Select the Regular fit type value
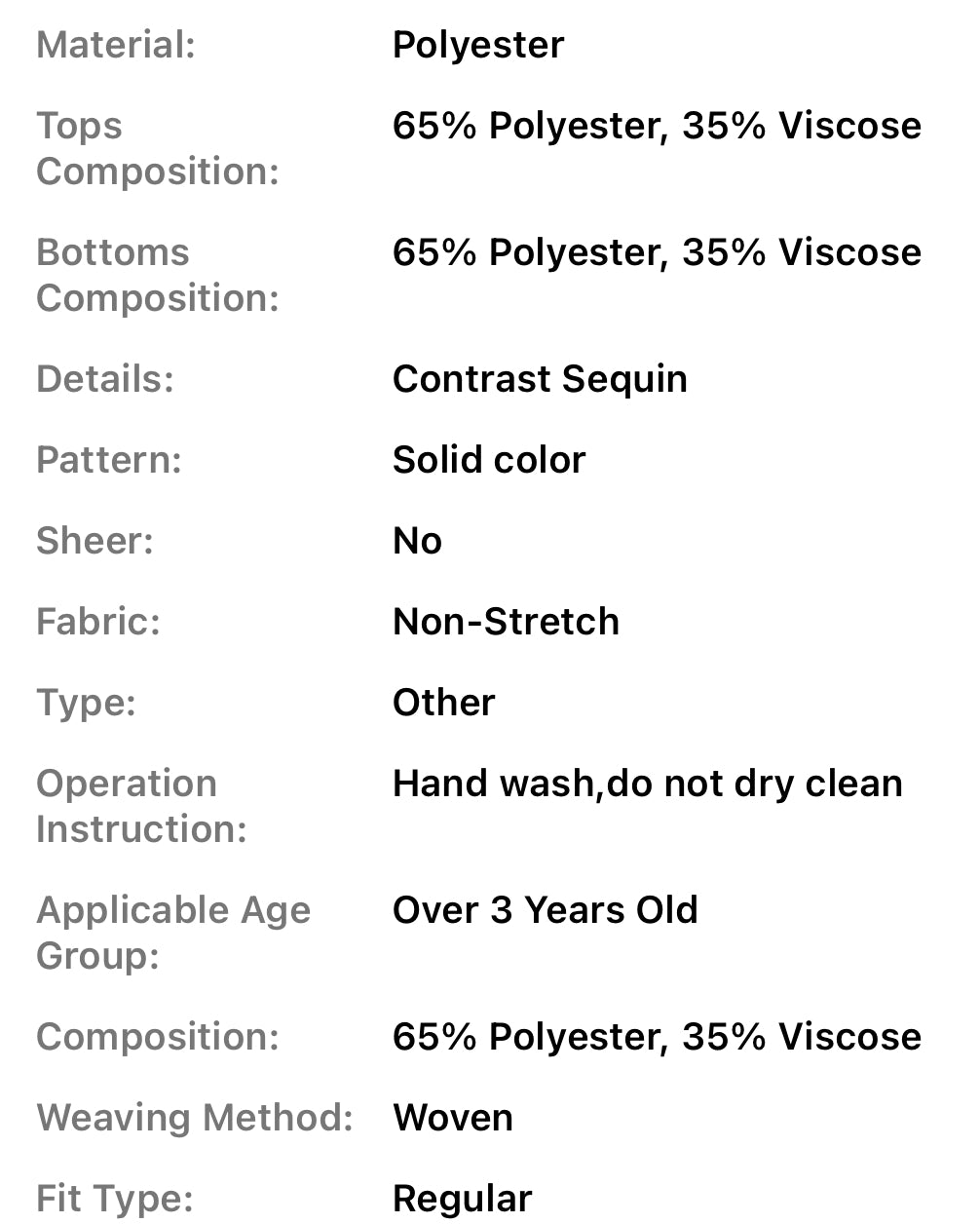 [x=462, y=1199]
